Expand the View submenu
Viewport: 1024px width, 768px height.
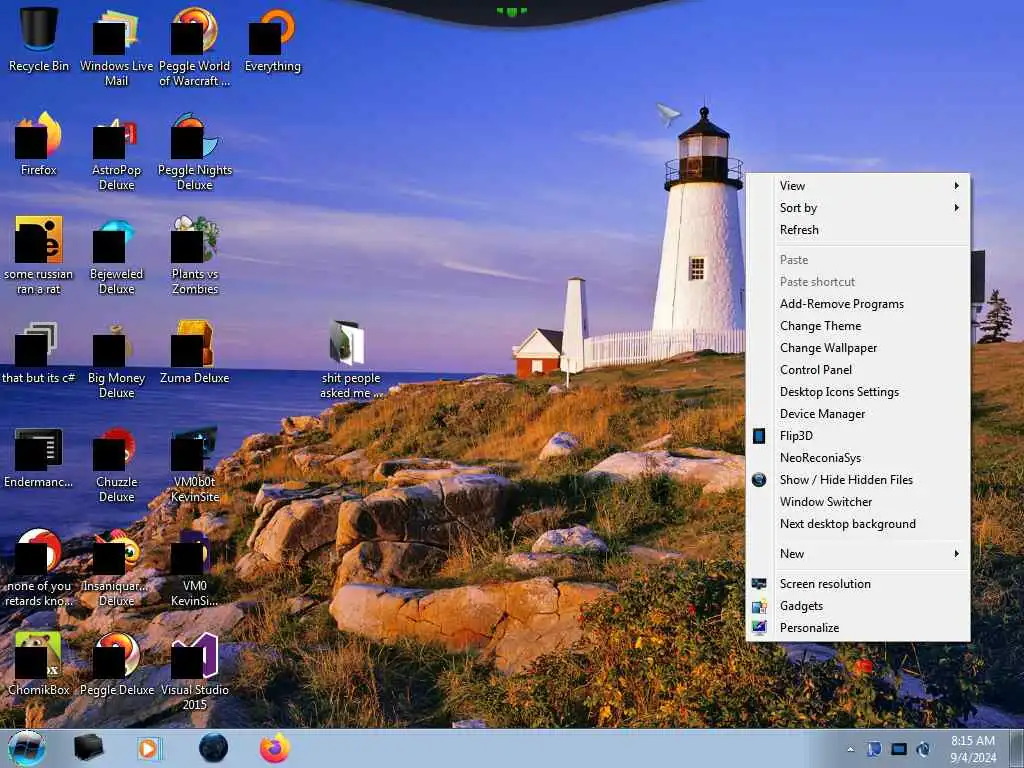click(858, 185)
